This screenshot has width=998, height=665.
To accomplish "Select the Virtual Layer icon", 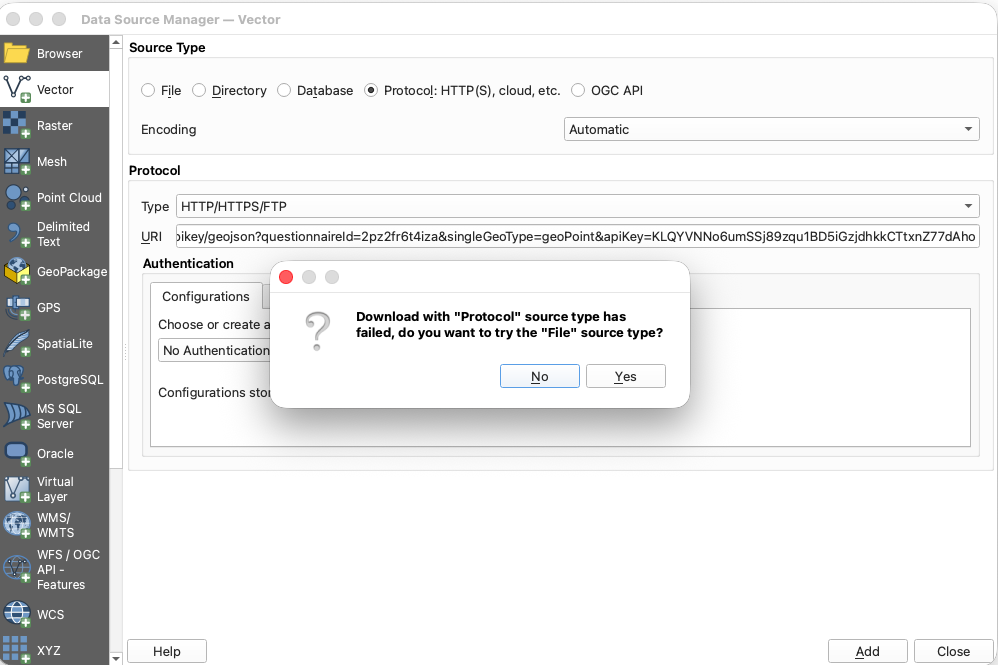I will point(17,489).
